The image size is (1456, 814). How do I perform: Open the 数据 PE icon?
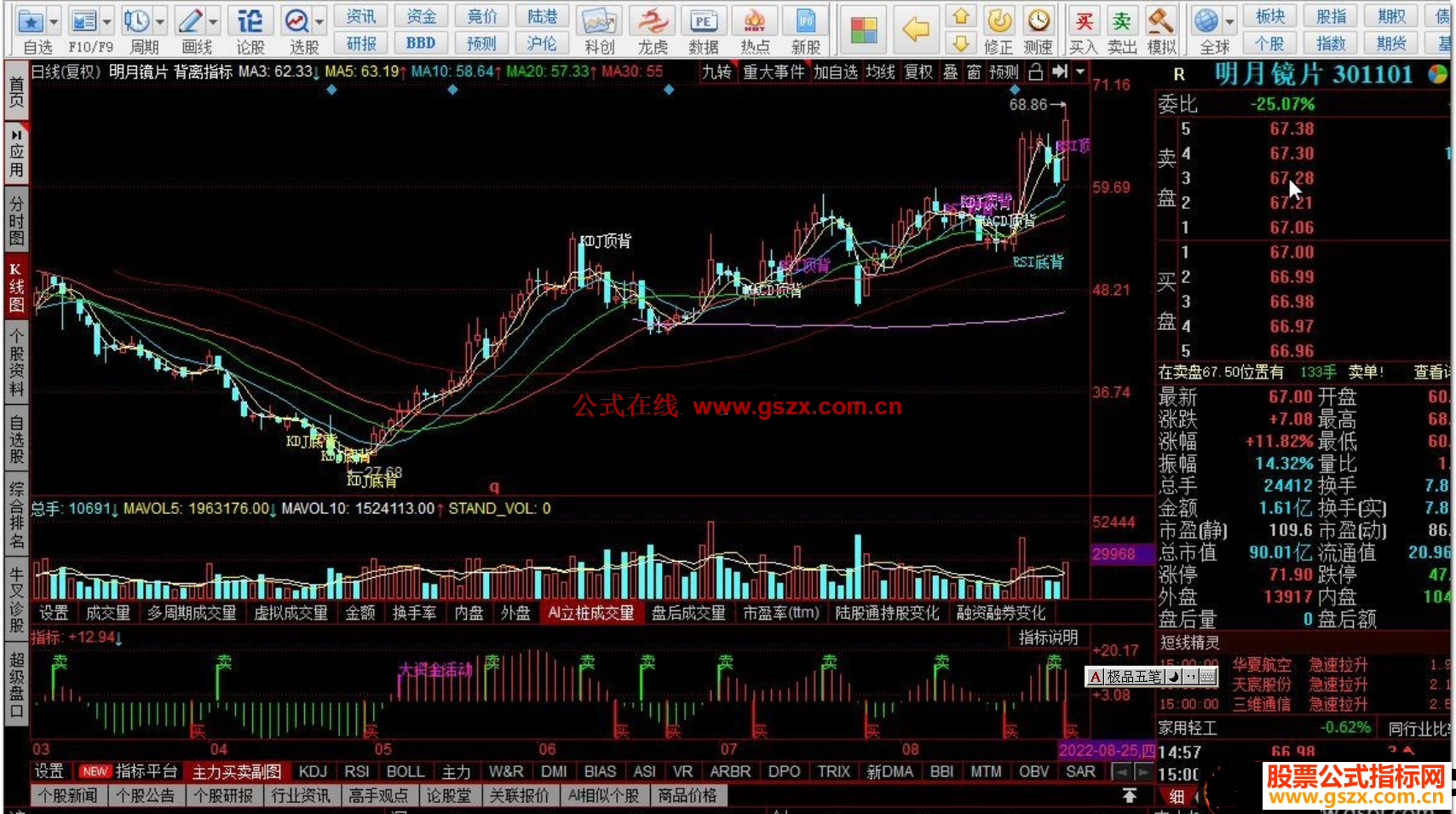[x=704, y=21]
